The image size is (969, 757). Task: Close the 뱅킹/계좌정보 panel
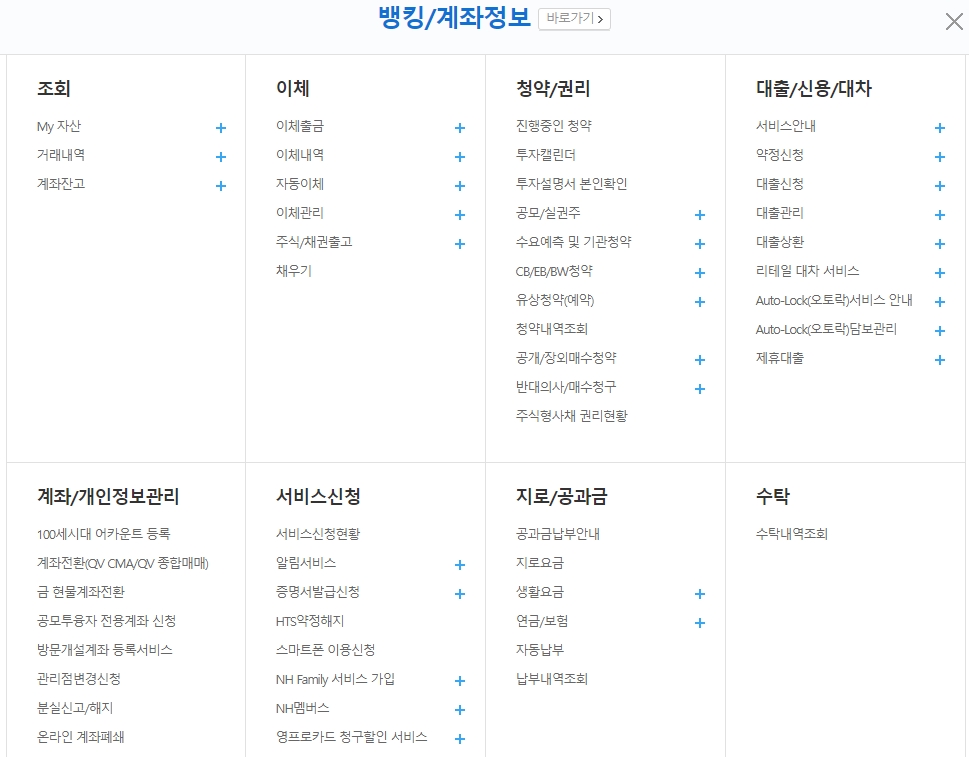click(x=953, y=21)
